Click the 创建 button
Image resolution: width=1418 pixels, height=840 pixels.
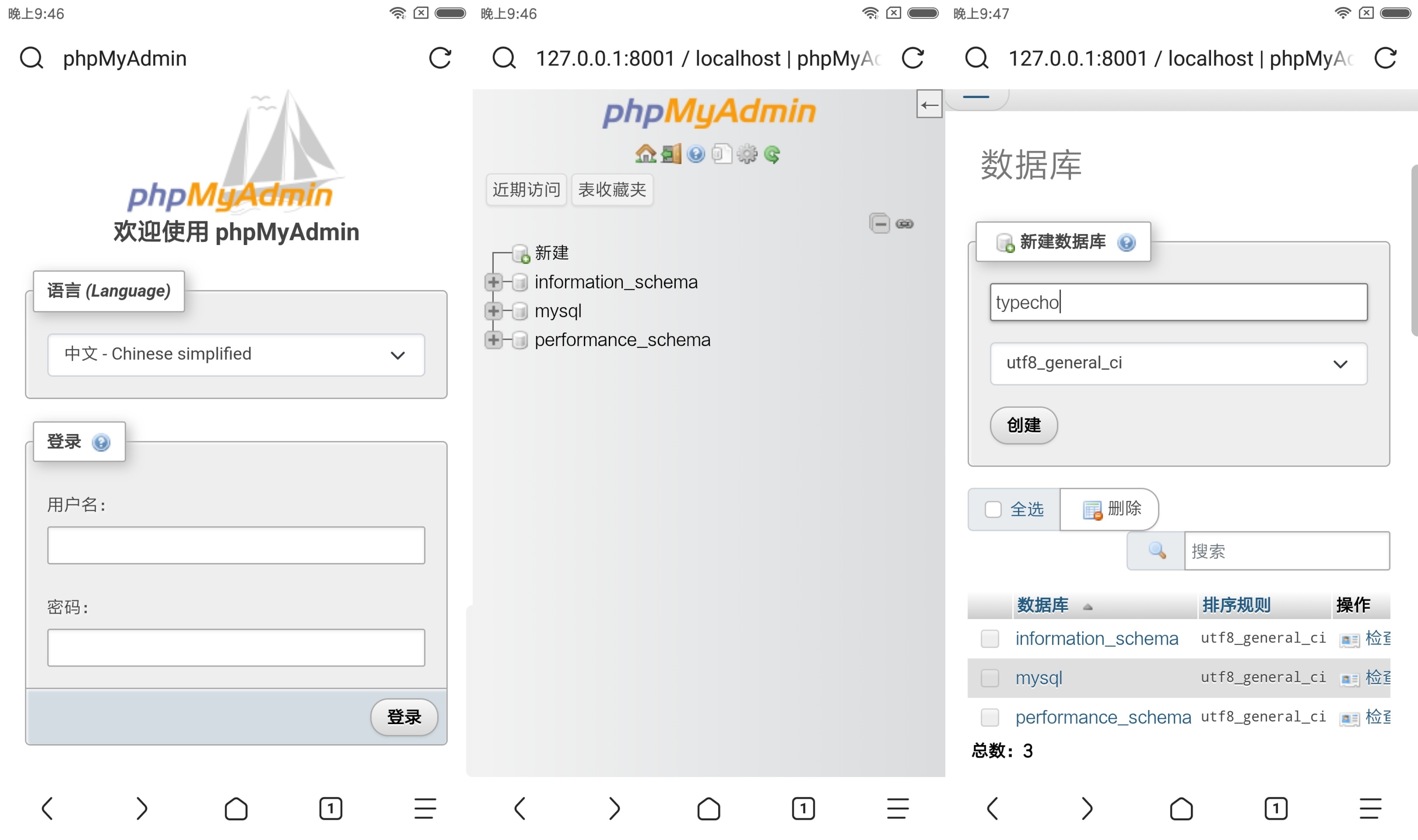[x=1024, y=425]
